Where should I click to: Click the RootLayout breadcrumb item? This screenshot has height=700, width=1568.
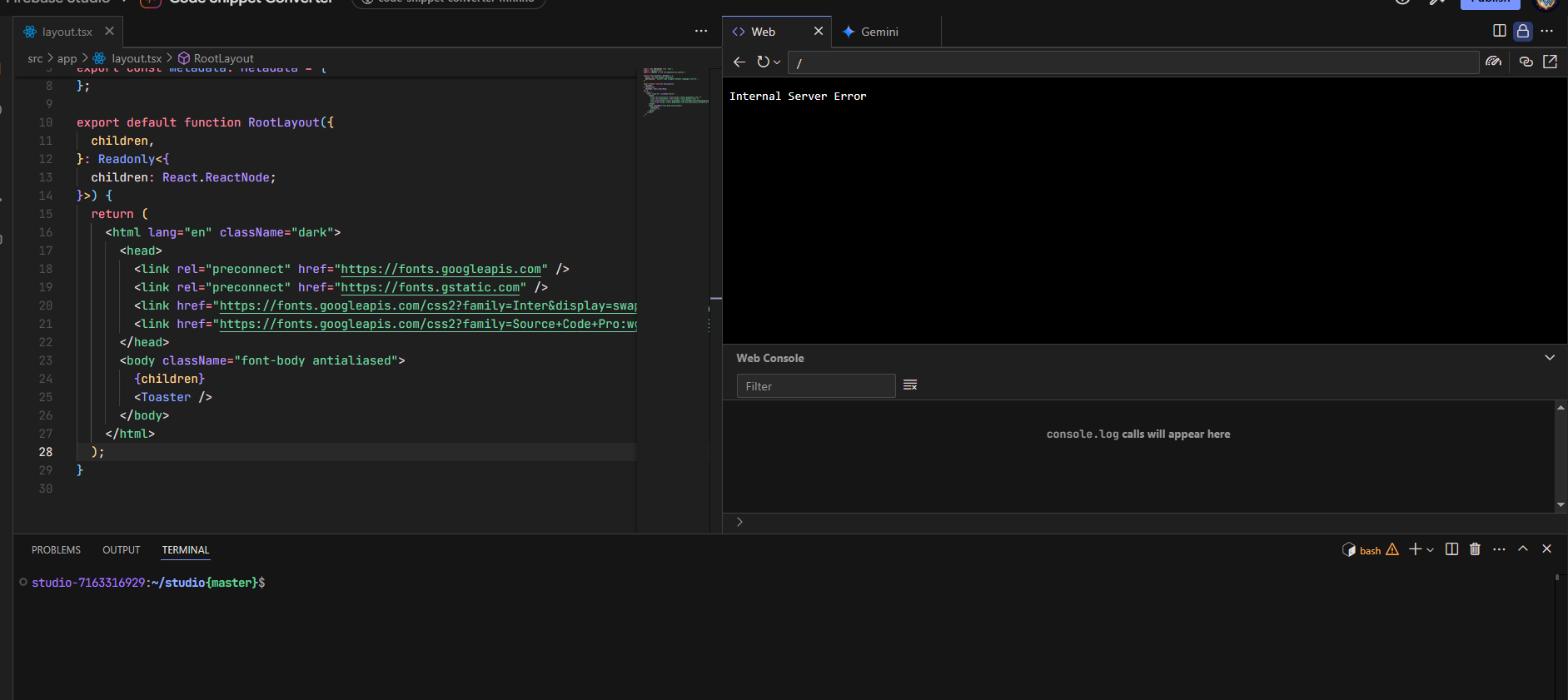point(223,58)
